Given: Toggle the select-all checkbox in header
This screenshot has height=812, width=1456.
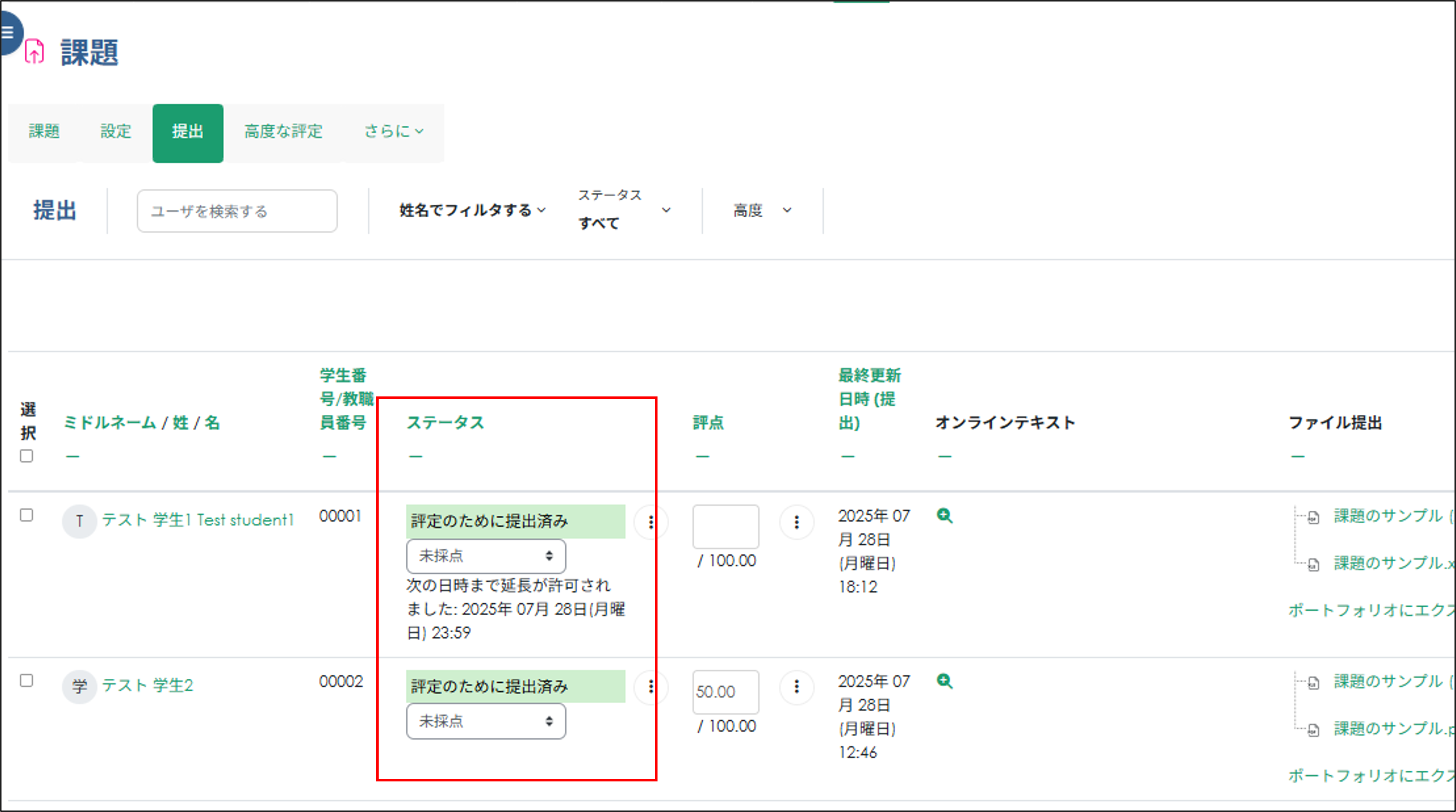Looking at the screenshot, I should point(27,456).
